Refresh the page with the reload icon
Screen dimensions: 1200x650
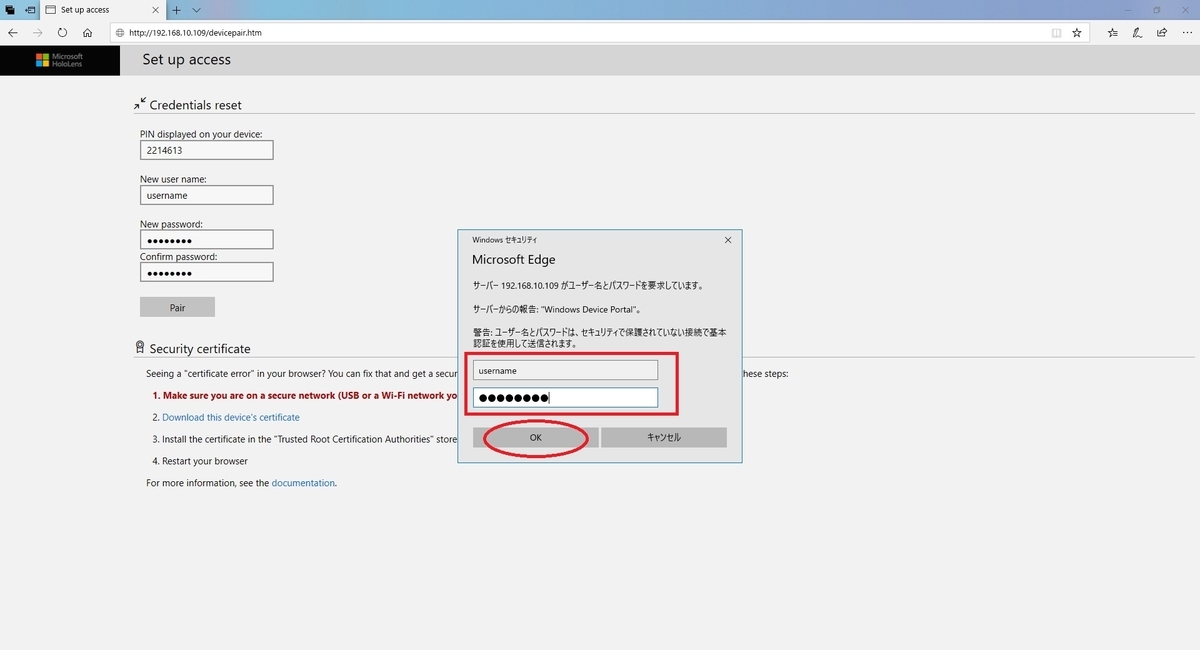pos(63,32)
